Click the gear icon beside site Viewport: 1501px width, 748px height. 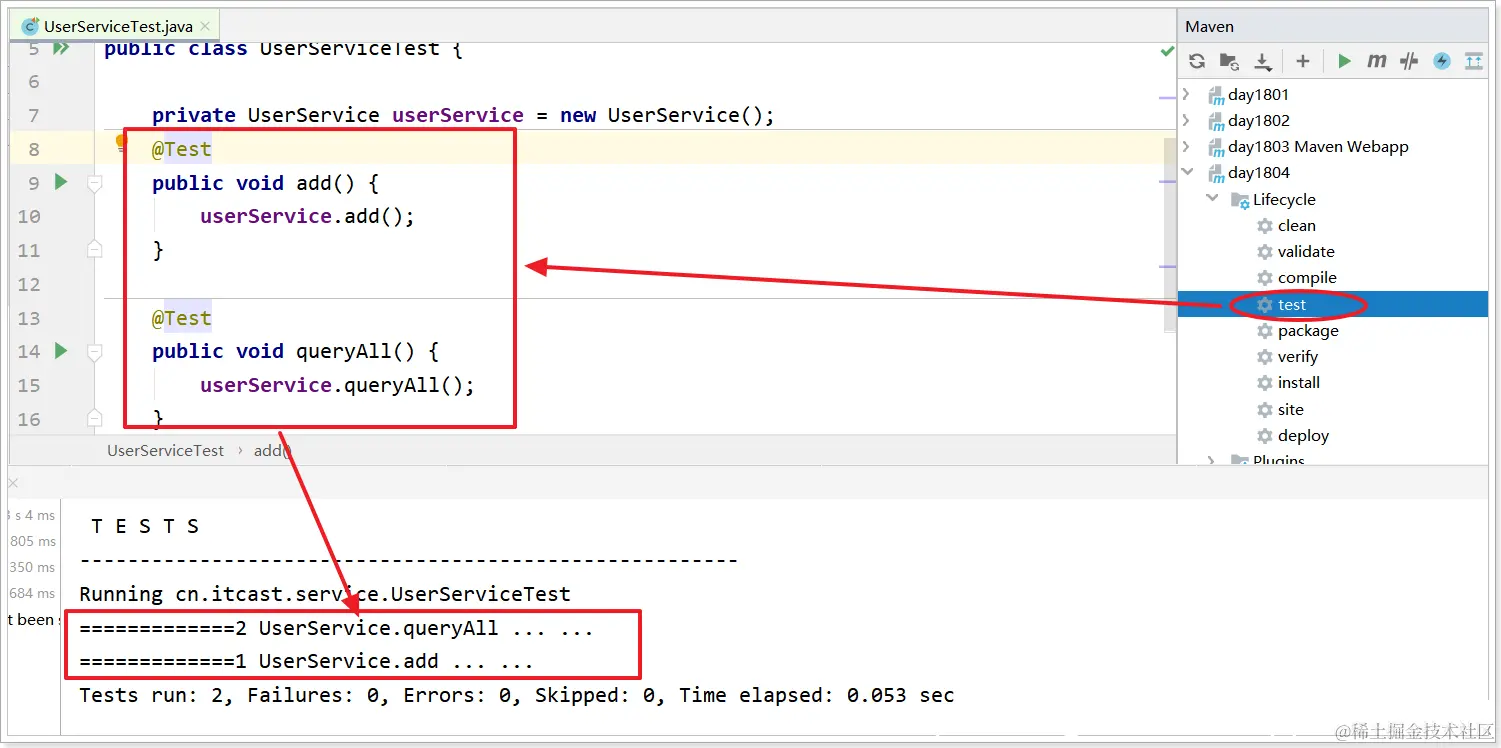coord(1265,410)
